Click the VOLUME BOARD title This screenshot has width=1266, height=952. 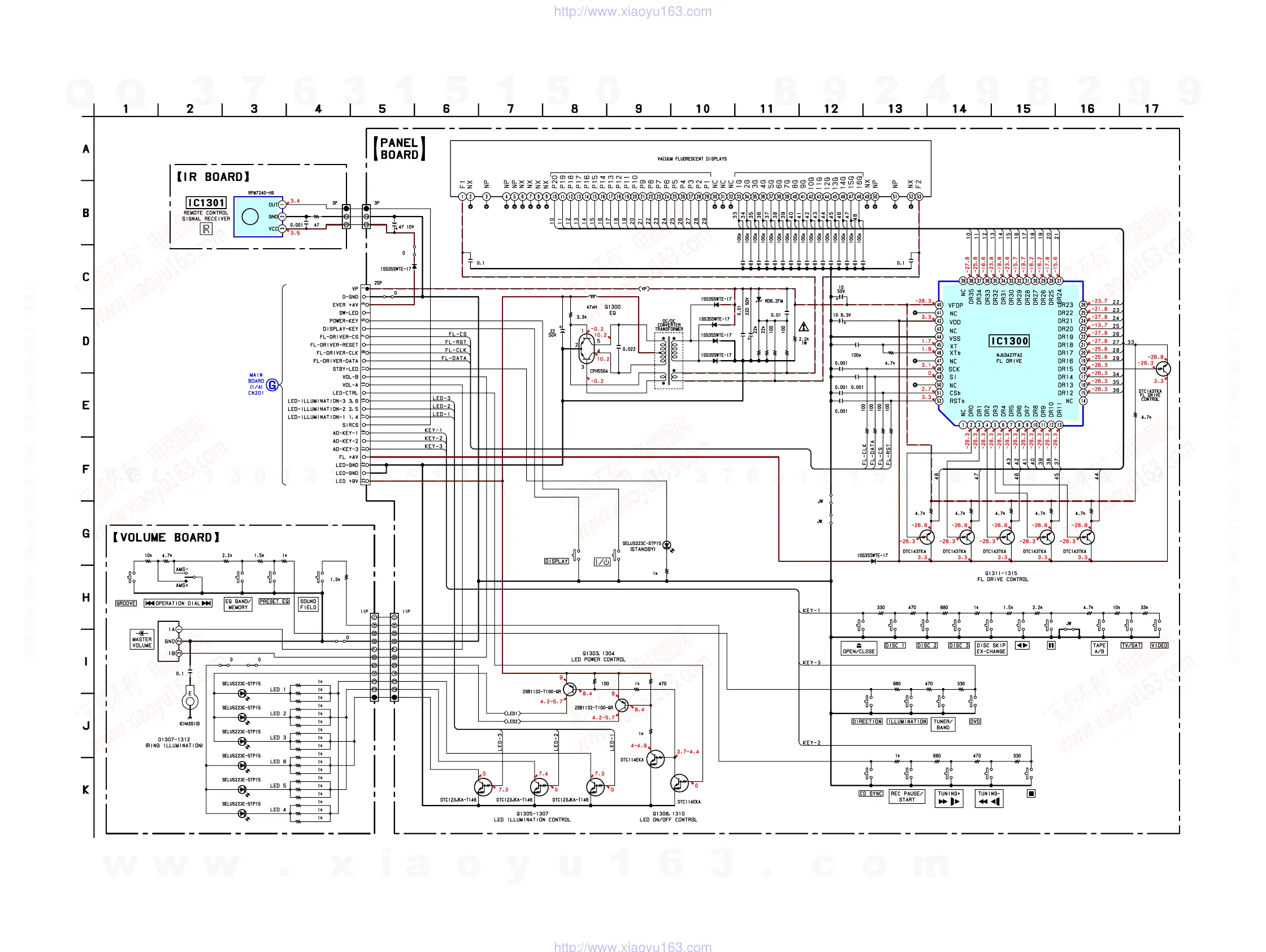tap(166, 538)
